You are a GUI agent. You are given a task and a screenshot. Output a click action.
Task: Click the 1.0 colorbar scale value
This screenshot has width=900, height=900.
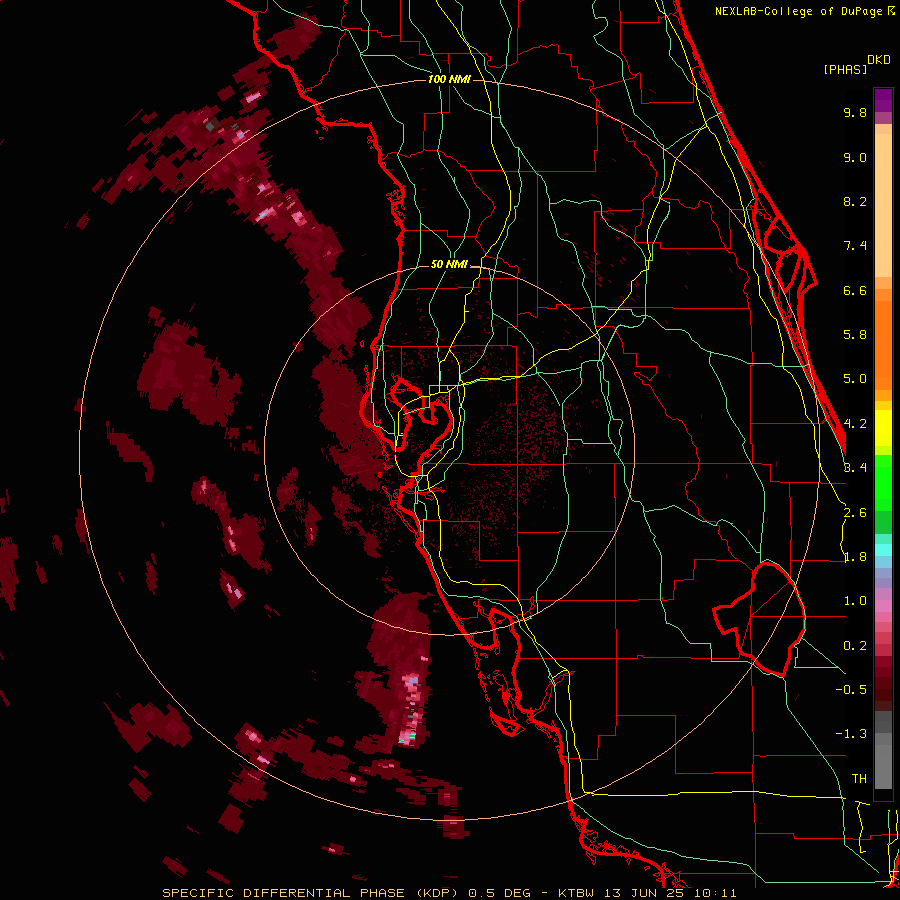[x=855, y=601]
